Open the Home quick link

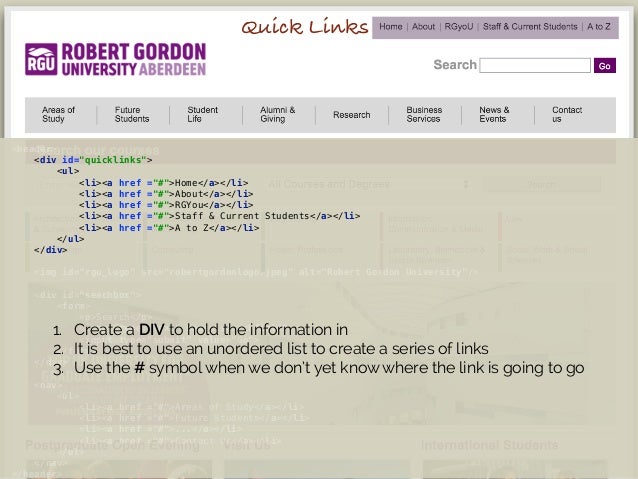tap(391, 27)
